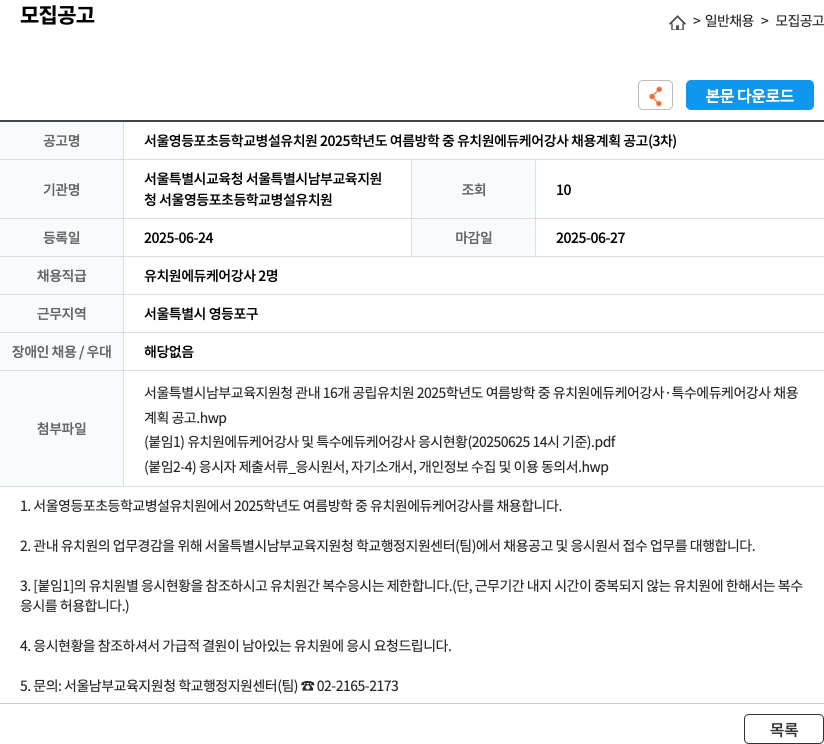Select deadline date 2025-06-27
The image size is (824, 744).
[x=591, y=238]
